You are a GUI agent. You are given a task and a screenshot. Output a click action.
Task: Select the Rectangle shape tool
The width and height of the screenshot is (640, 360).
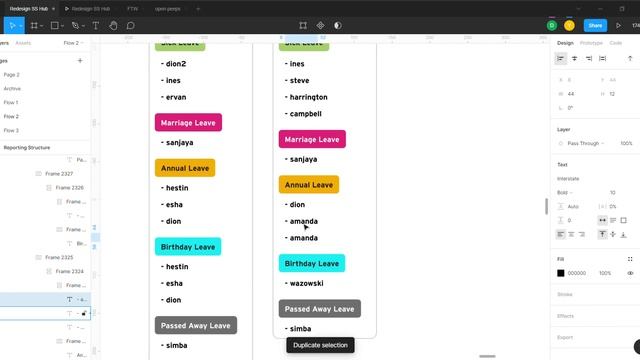coord(54,26)
